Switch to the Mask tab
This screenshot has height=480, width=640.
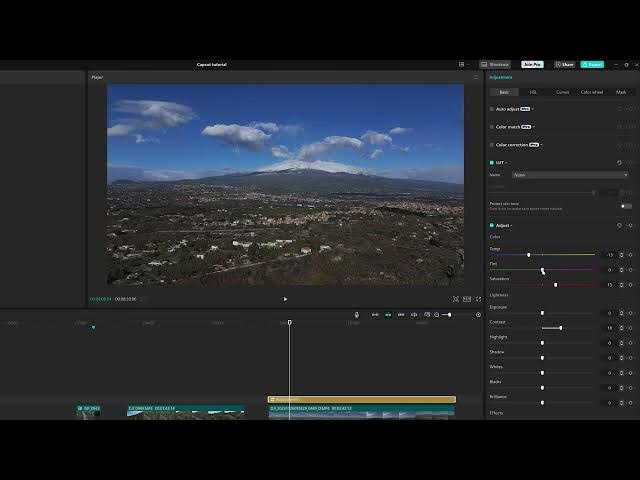point(621,92)
